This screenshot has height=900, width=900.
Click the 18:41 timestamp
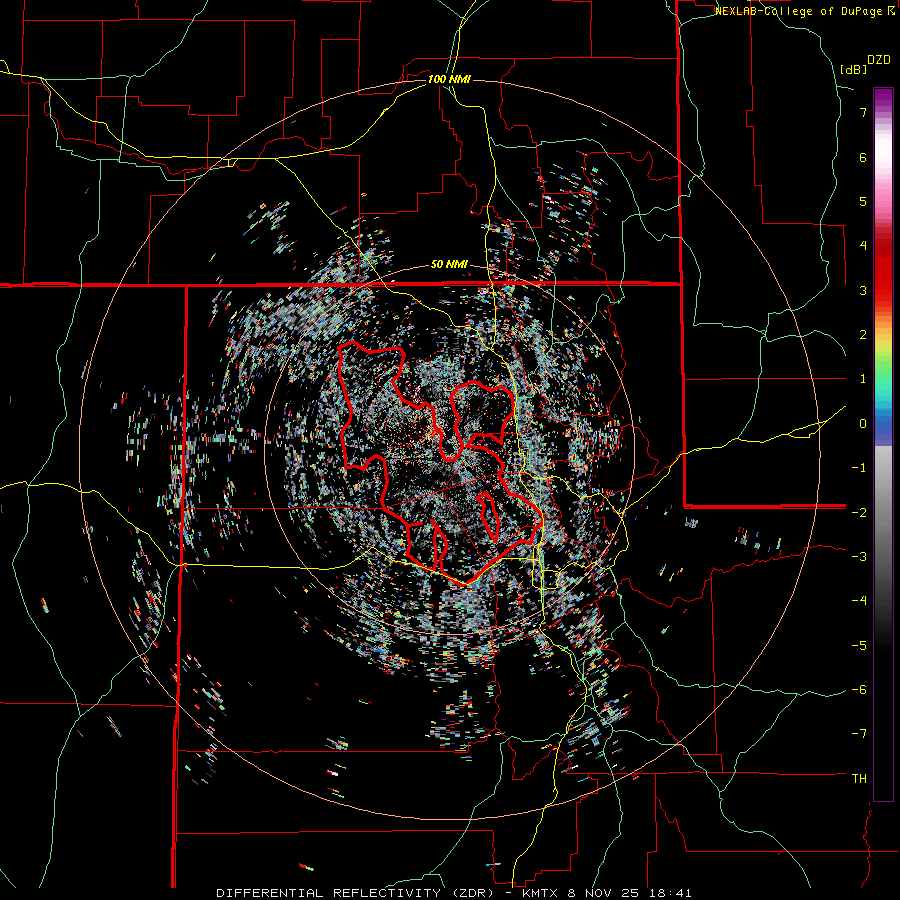[669, 893]
